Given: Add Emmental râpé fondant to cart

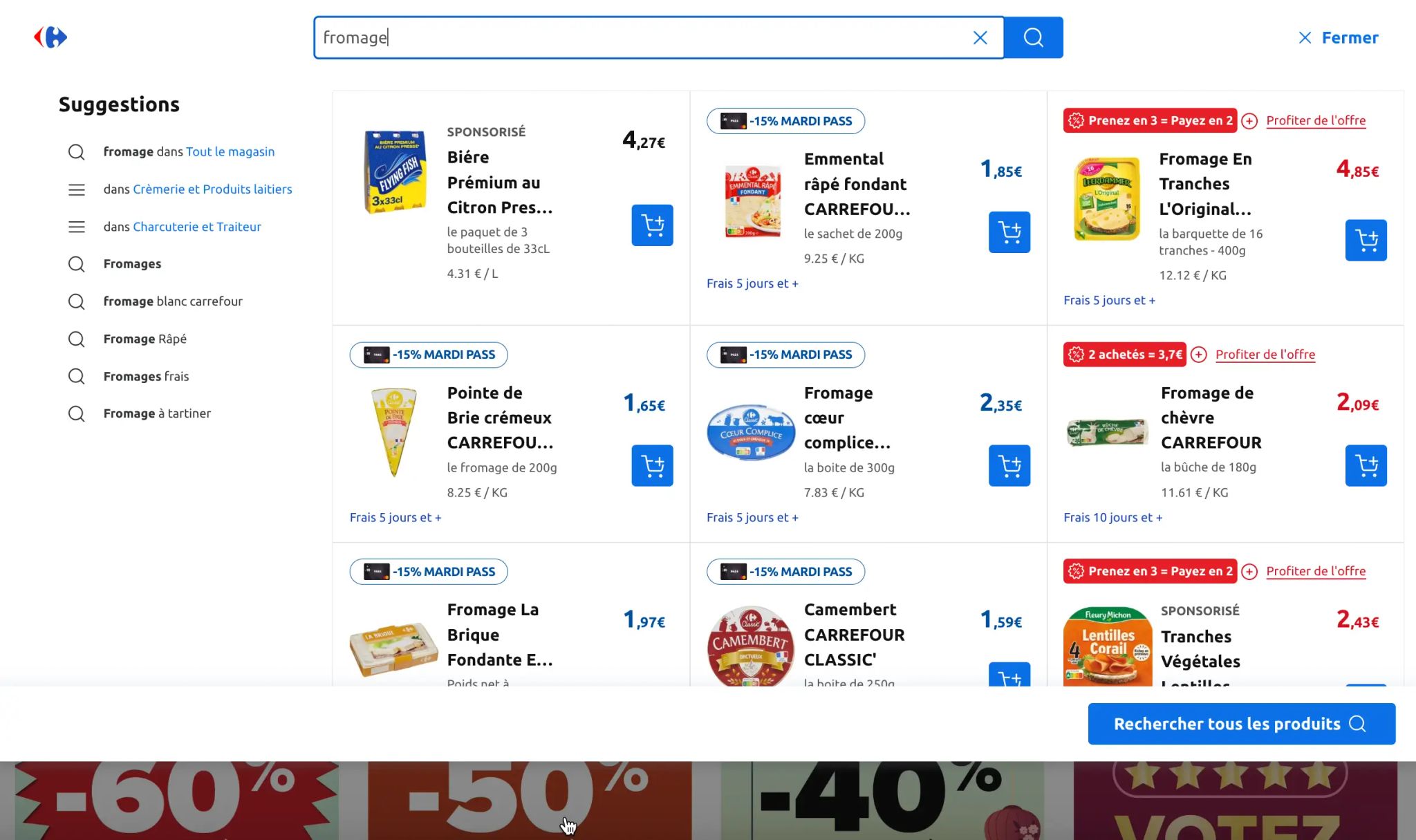Looking at the screenshot, I should click(1009, 232).
